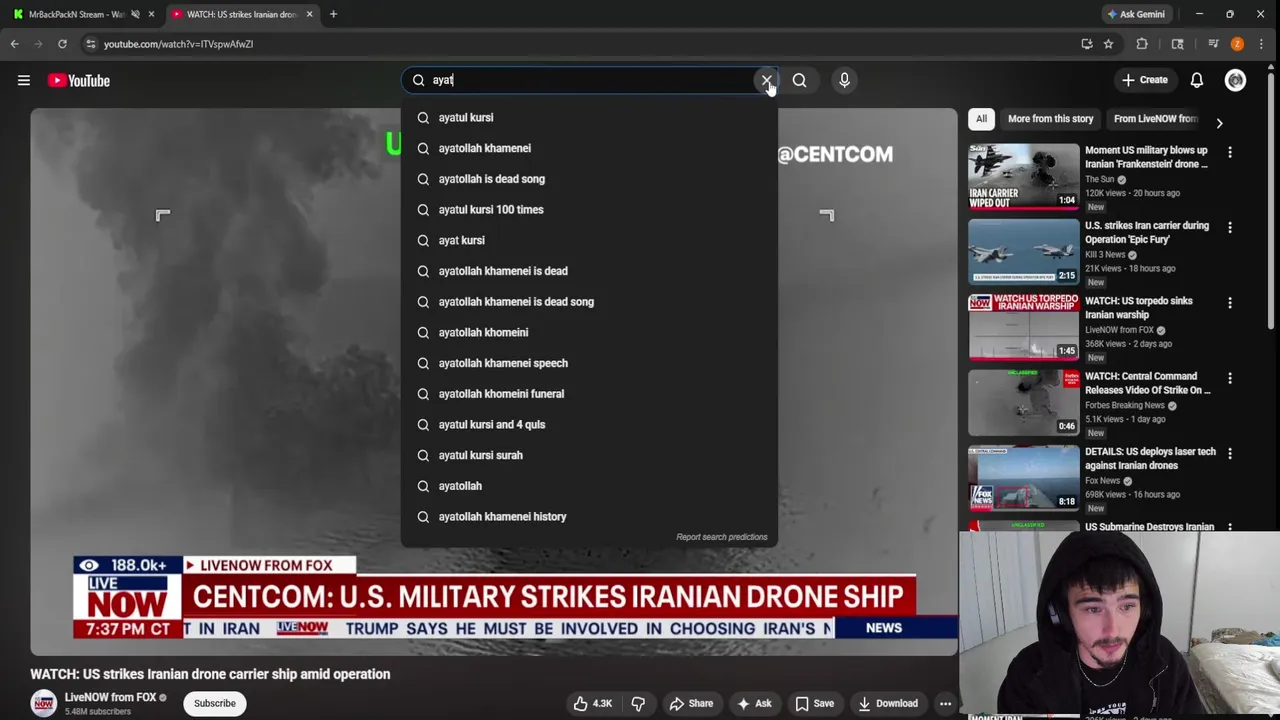Open 'Moment US military blows up' video title
Screen dimensions: 1280x720
point(1146,157)
